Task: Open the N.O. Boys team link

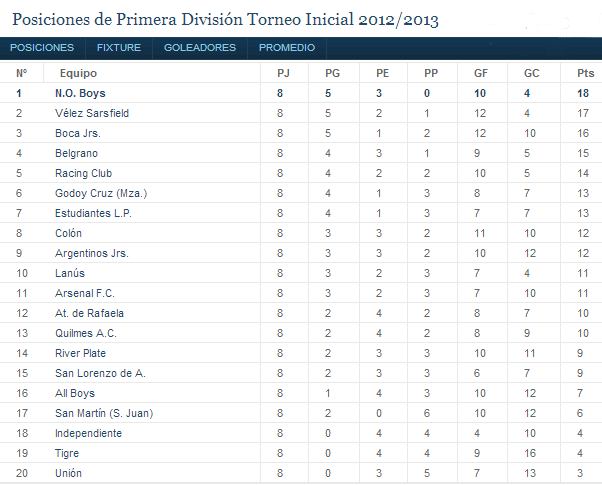Action: tap(80, 93)
